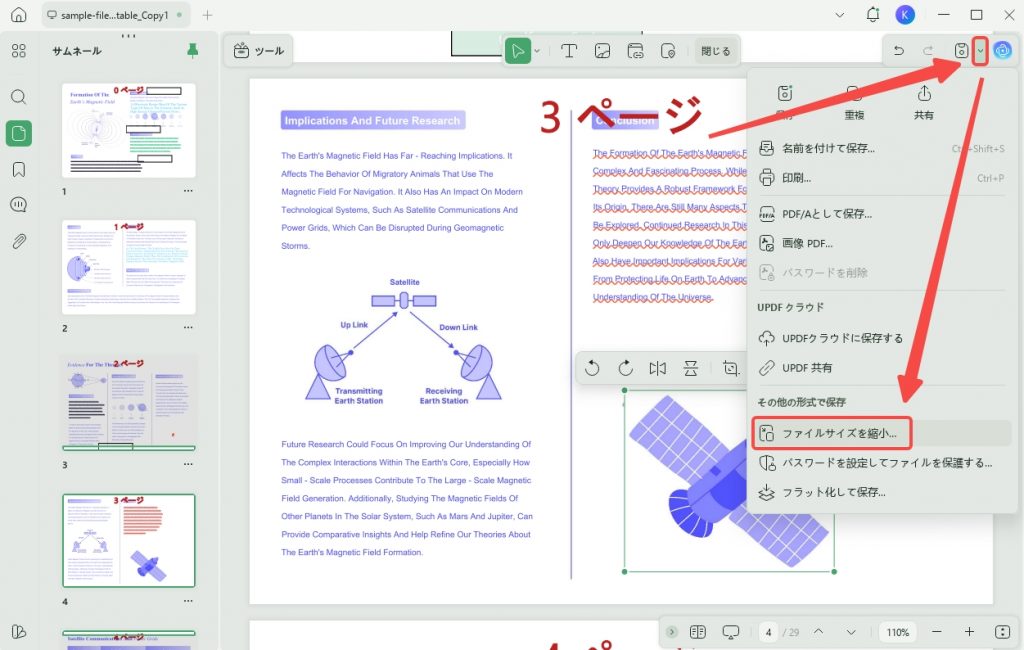Undo the last action
This screenshot has height=650, width=1024.
(899, 50)
